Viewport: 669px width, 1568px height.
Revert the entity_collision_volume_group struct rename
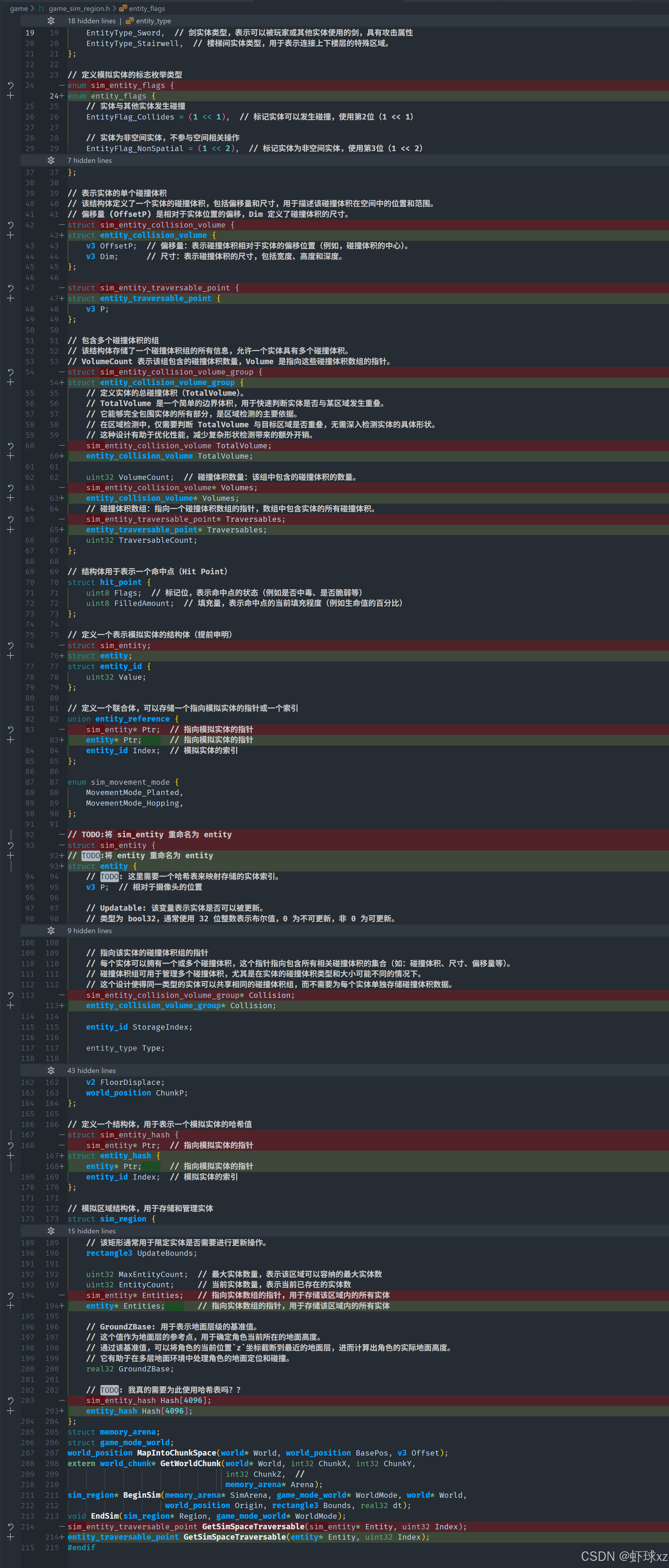[x=10, y=372]
